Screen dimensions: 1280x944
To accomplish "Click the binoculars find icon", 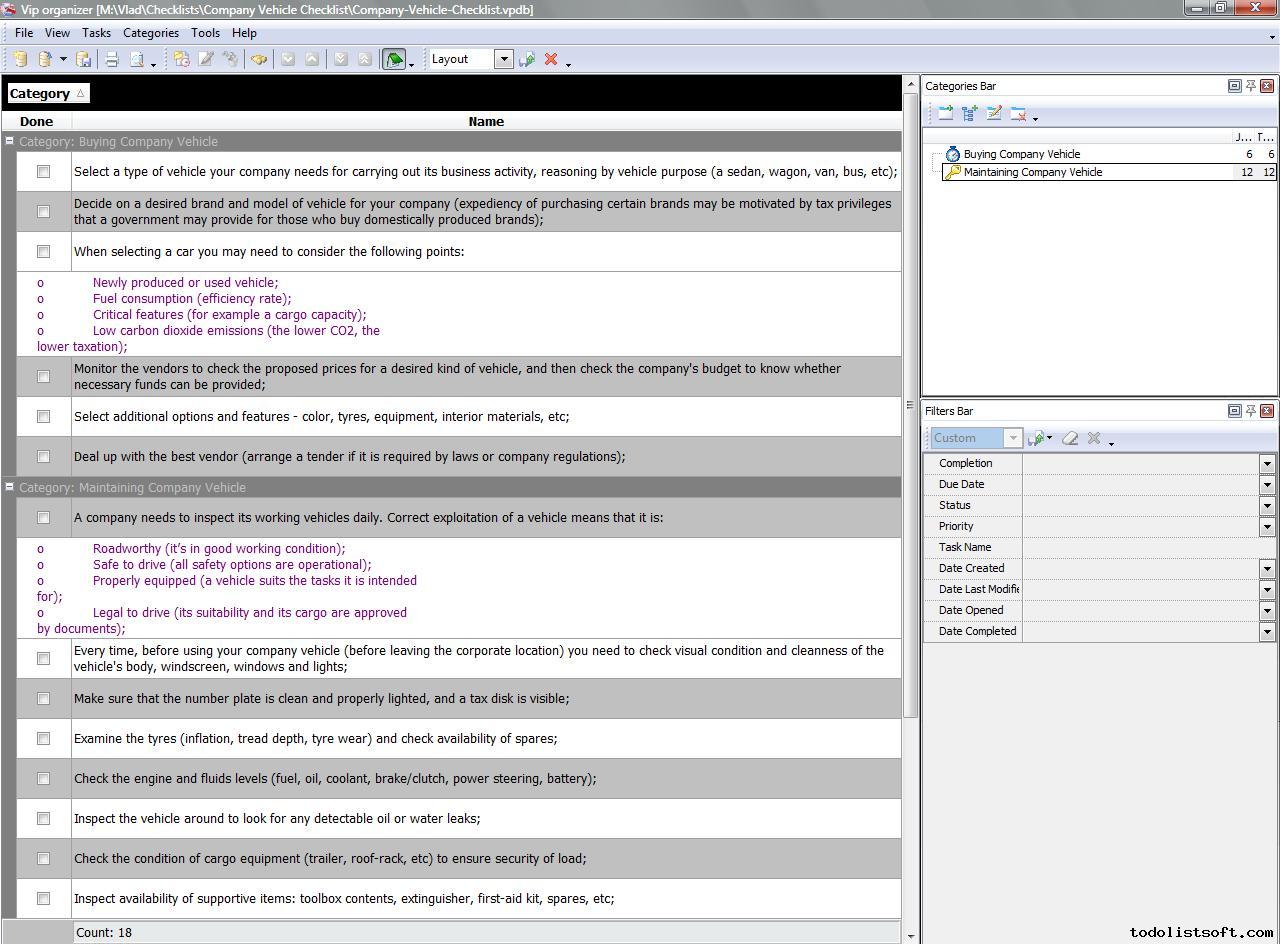I will click(259, 59).
